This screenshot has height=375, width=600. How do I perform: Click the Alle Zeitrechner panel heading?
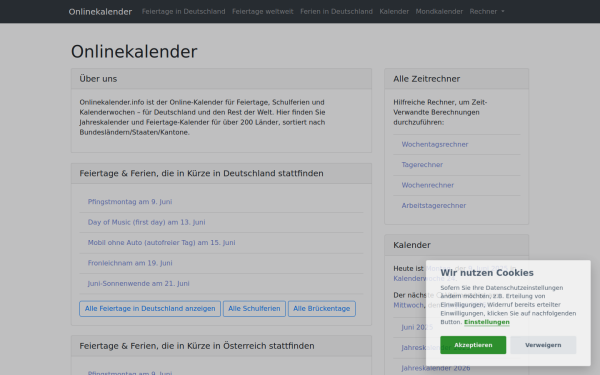tap(426, 79)
